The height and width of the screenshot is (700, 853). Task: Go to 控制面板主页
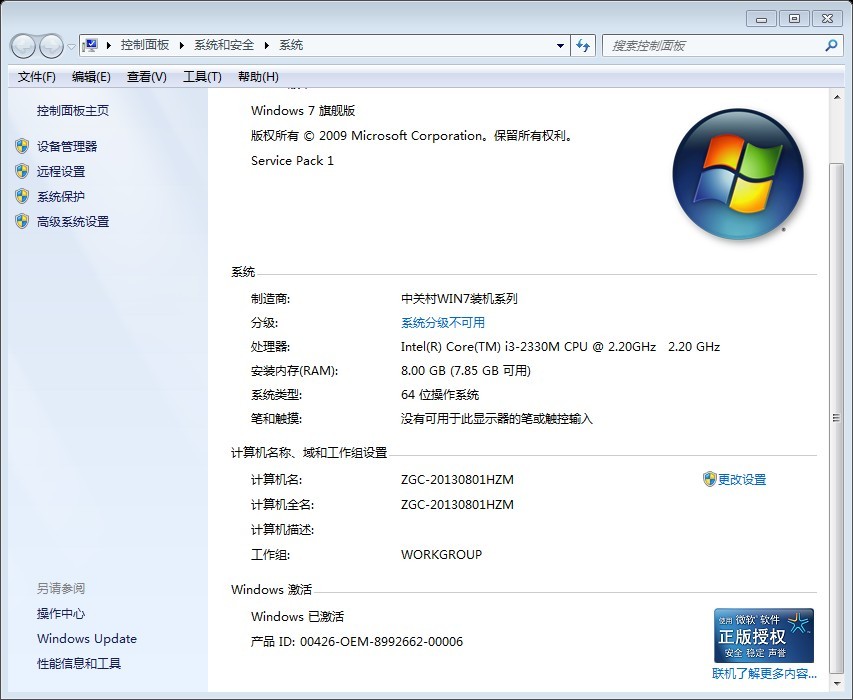73,111
